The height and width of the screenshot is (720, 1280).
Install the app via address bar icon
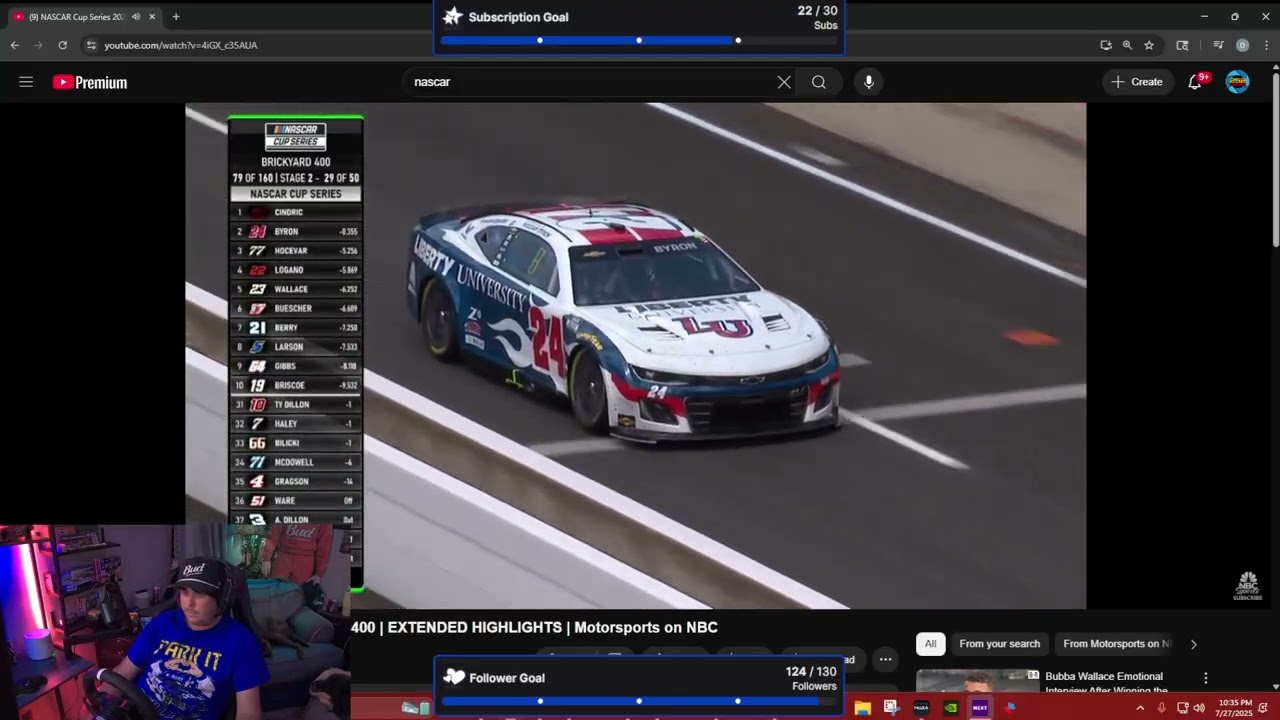(1105, 45)
